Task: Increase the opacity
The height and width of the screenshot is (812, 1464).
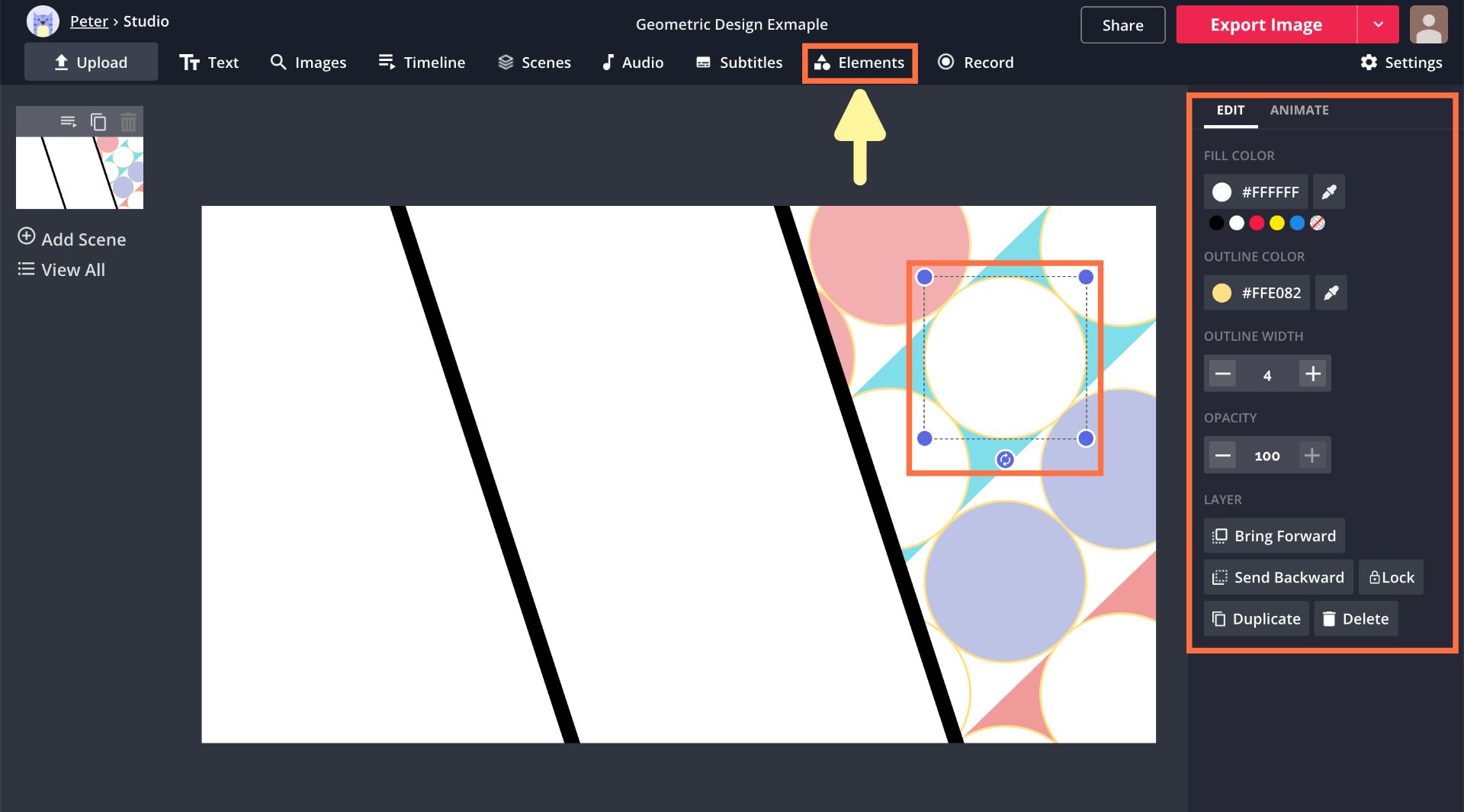Action: pyautogui.click(x=1312, y=456)
